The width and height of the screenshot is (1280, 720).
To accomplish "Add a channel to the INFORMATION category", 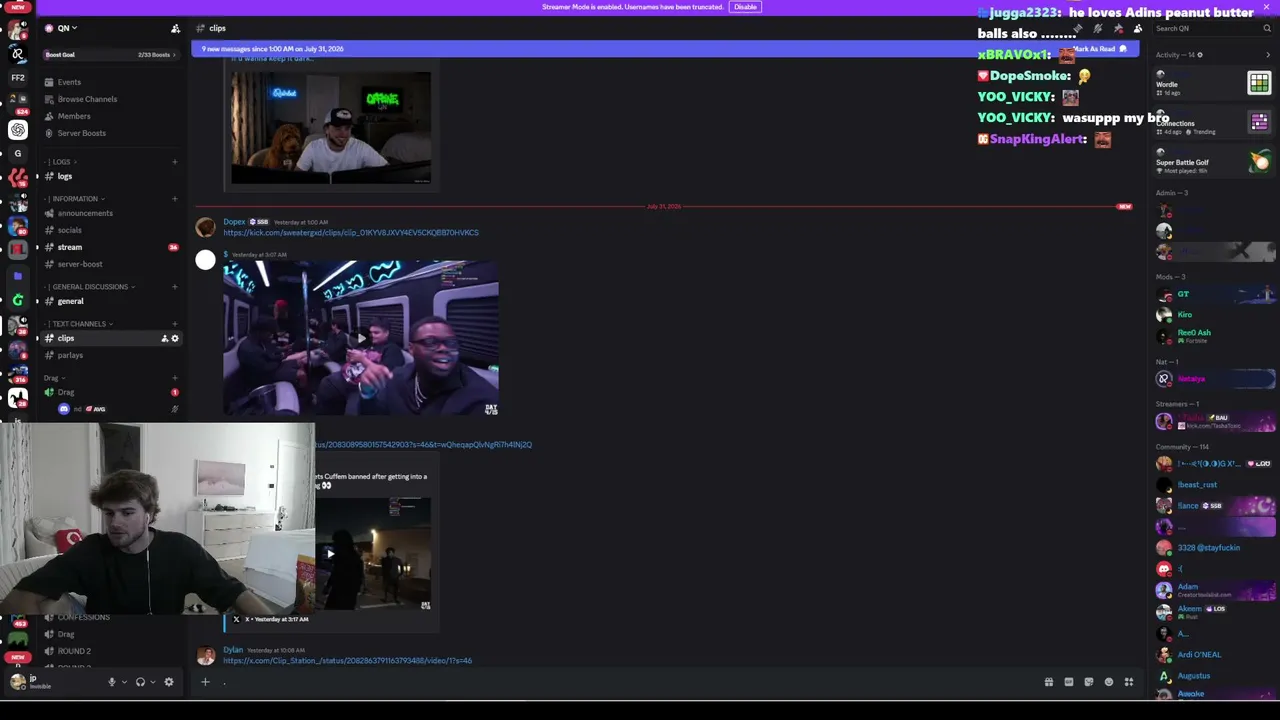I will [x=175, y=199].
